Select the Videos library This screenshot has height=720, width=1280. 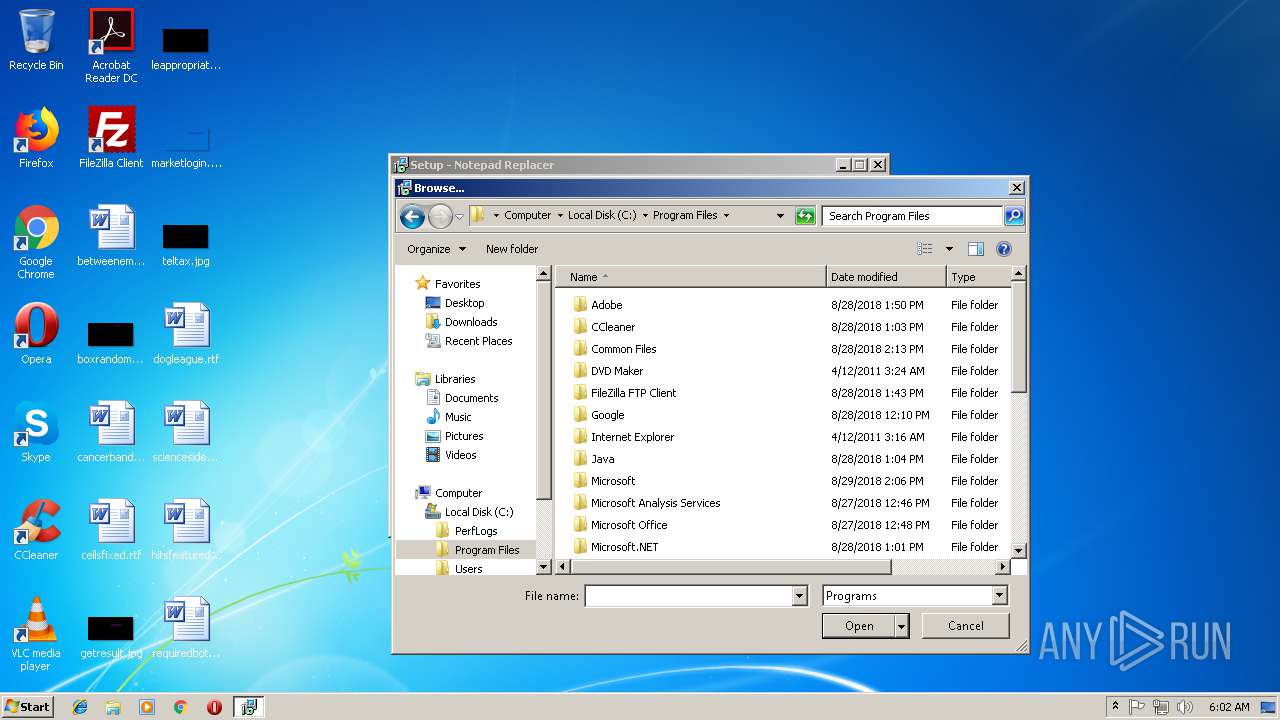tap(460, 455)
